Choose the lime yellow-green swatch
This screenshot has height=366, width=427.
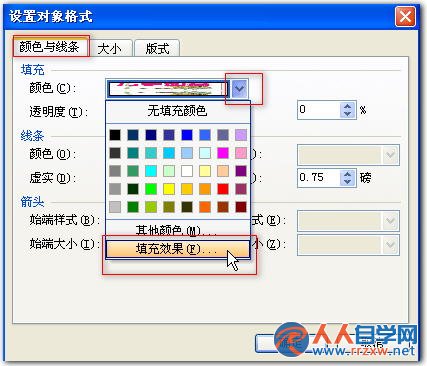pyautogui.click(x=151, y=207)
